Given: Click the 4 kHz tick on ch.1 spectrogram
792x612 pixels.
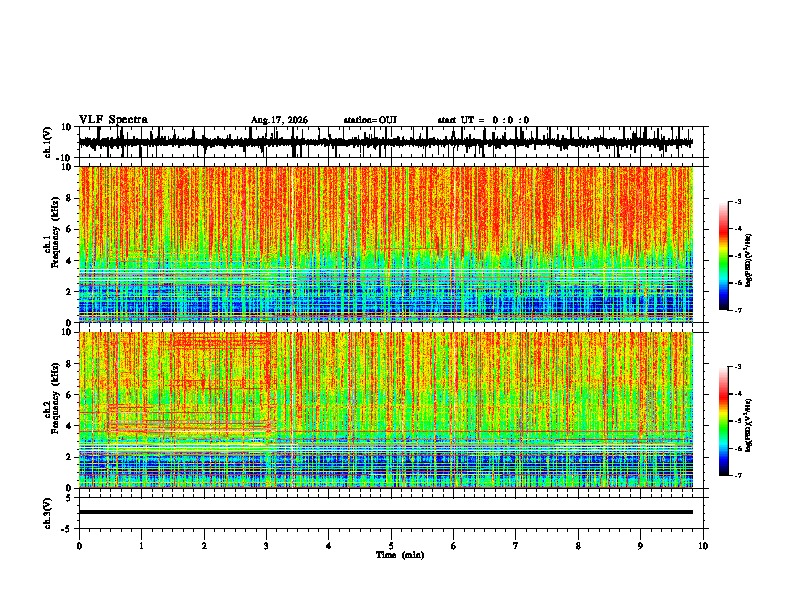Looking at the screenshot, I should click(x=70, y=261).
